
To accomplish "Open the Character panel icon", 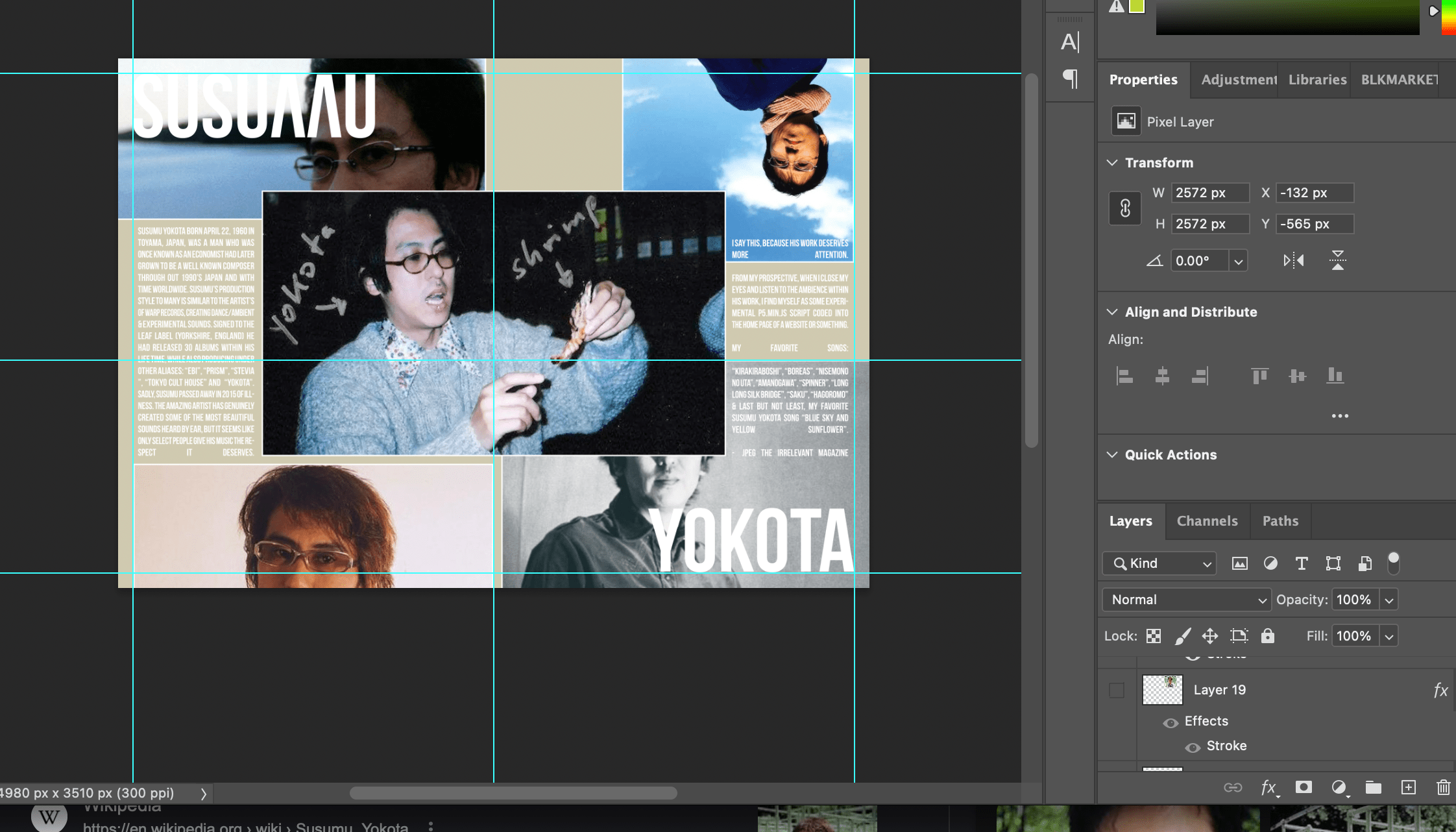I will [x=1070, y=42].
